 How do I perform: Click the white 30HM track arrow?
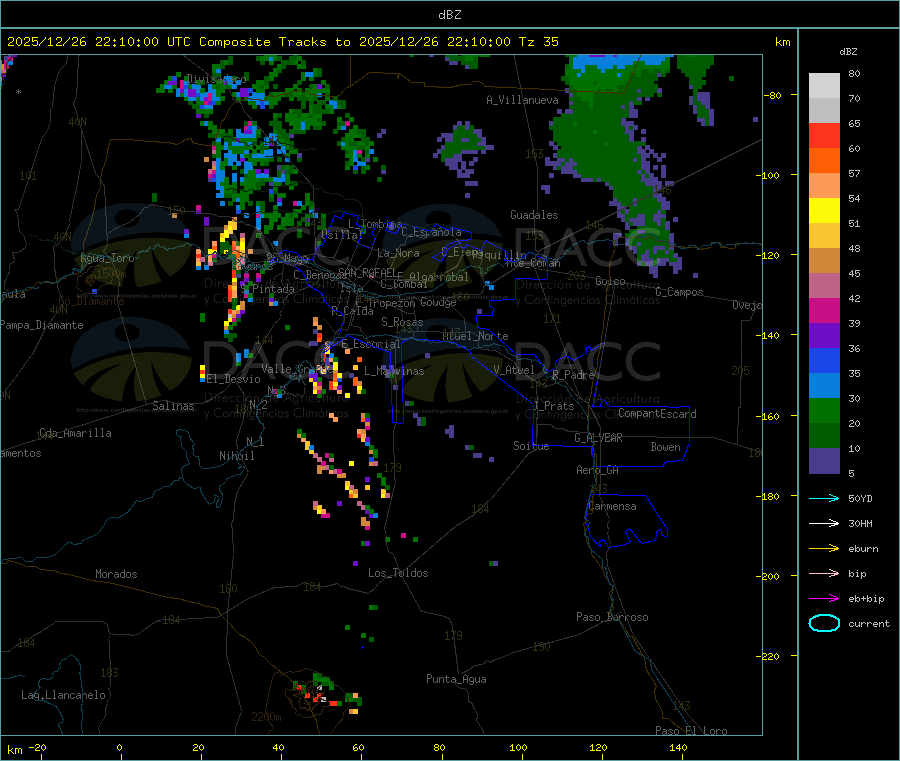tap(824, 523)
